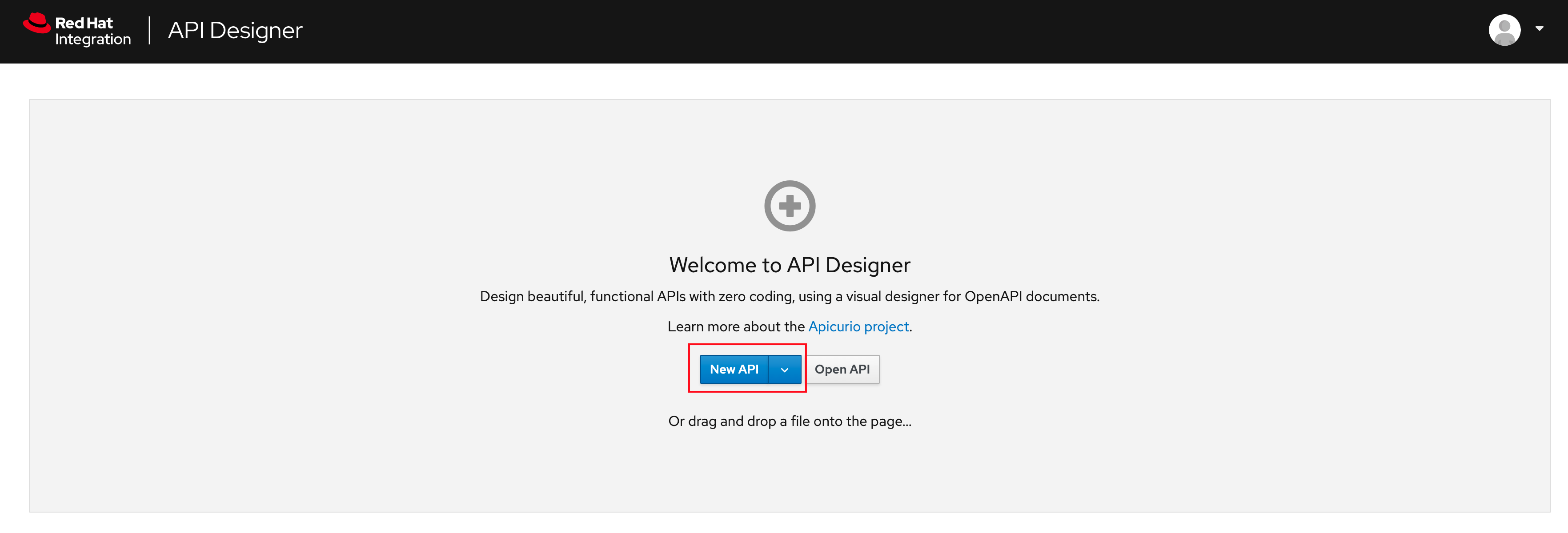Open the user avatar menu
Screen dimensions: 1568x533
tap(1504, 30)
